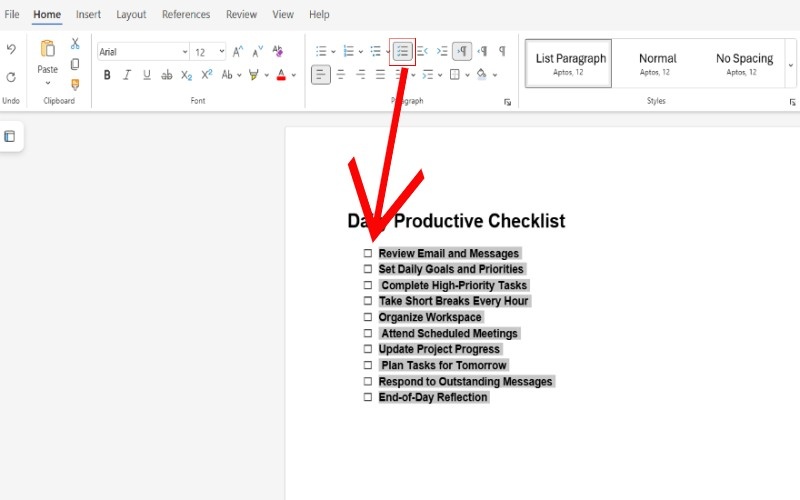Apply the red font color

[x=281, y=75]
